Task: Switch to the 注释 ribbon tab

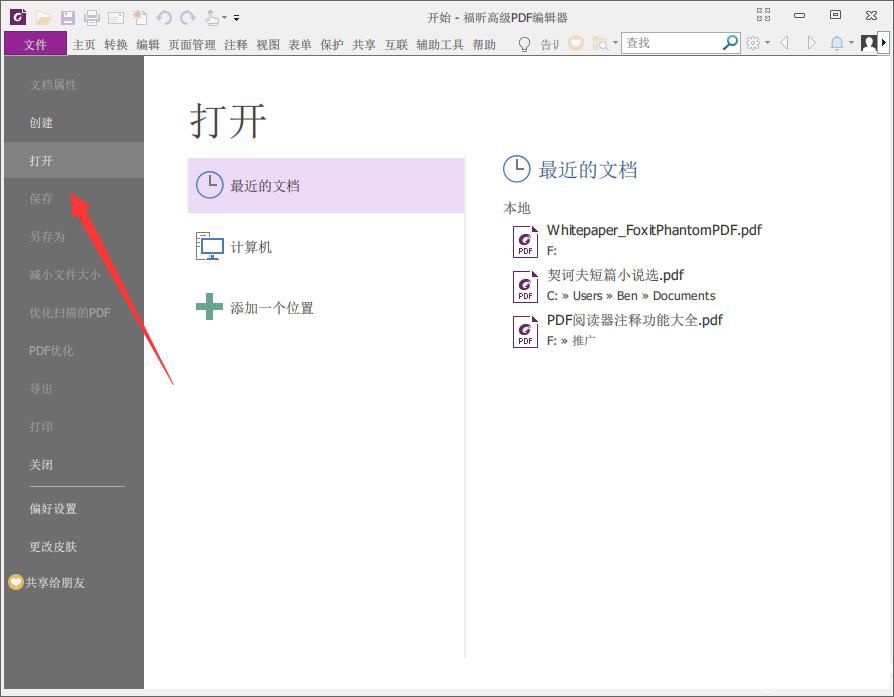Action: pos(235,44)
